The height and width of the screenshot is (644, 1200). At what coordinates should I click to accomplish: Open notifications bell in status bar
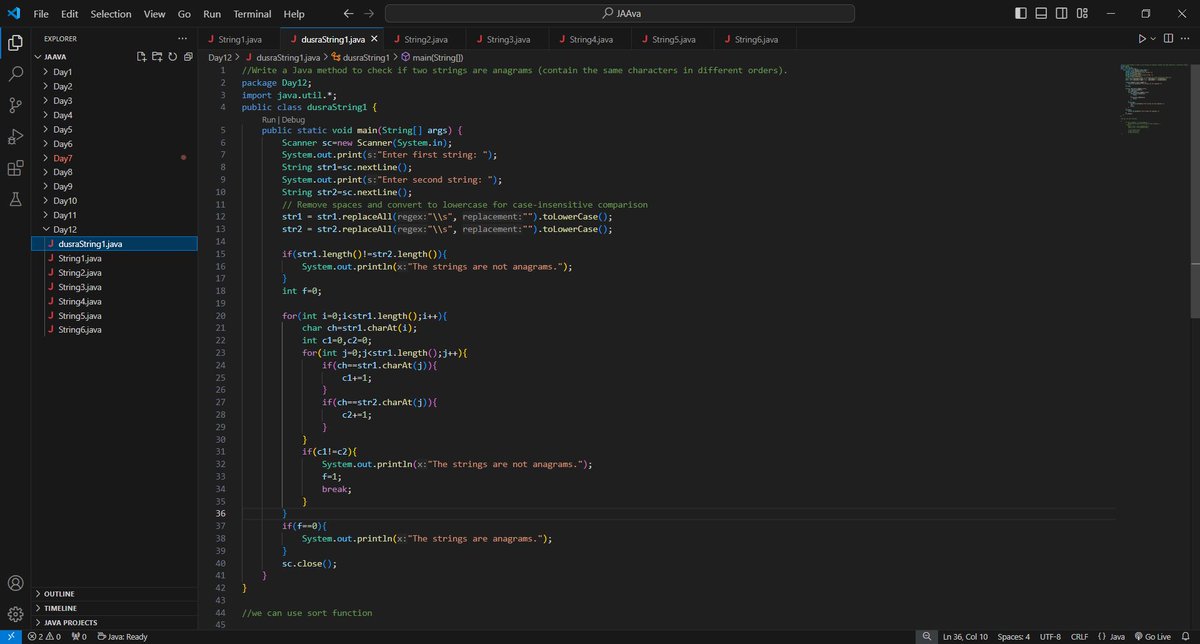tap(1186, 636)
